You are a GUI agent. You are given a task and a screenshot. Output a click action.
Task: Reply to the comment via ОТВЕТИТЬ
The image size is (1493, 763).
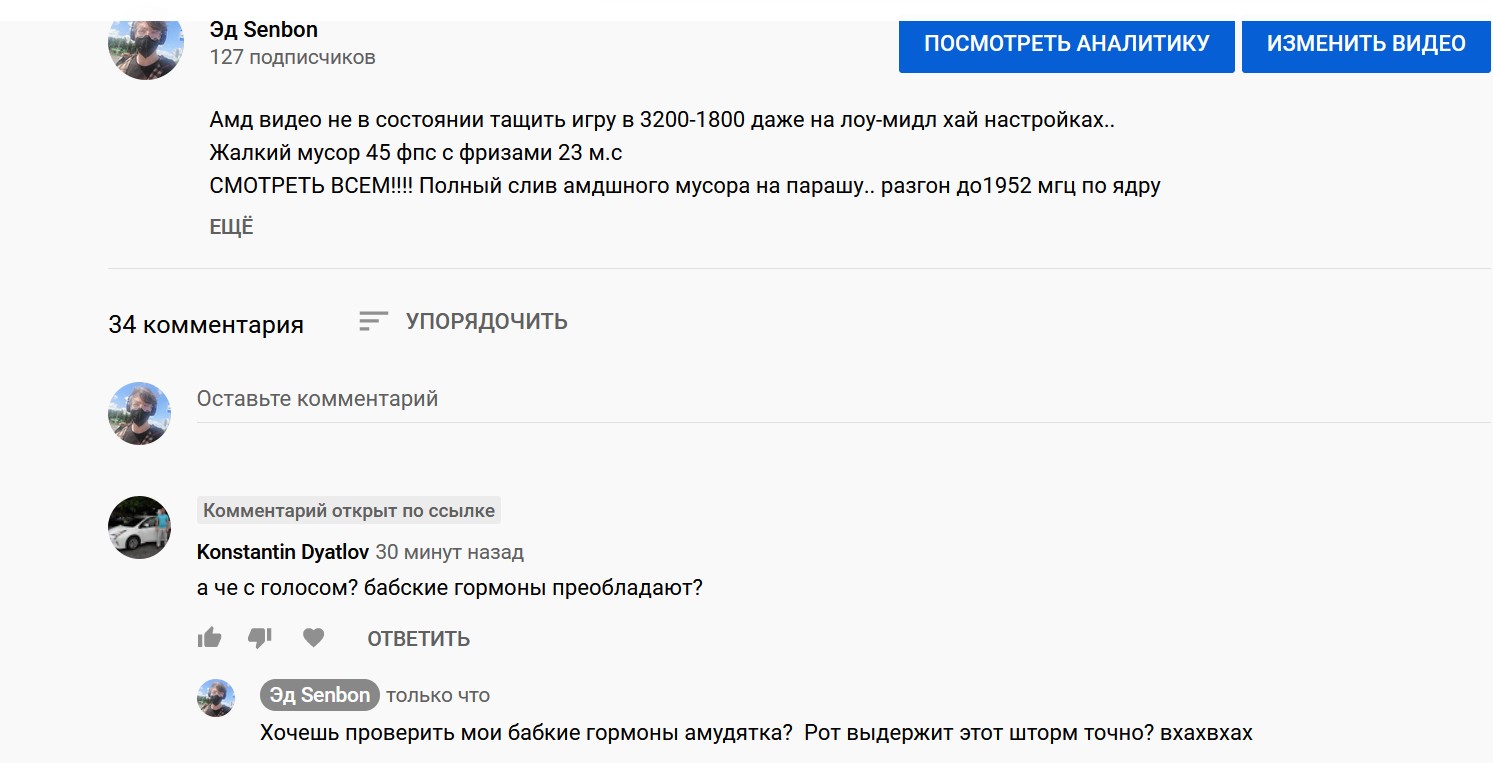pyautogui.click(x=418, y=639)
